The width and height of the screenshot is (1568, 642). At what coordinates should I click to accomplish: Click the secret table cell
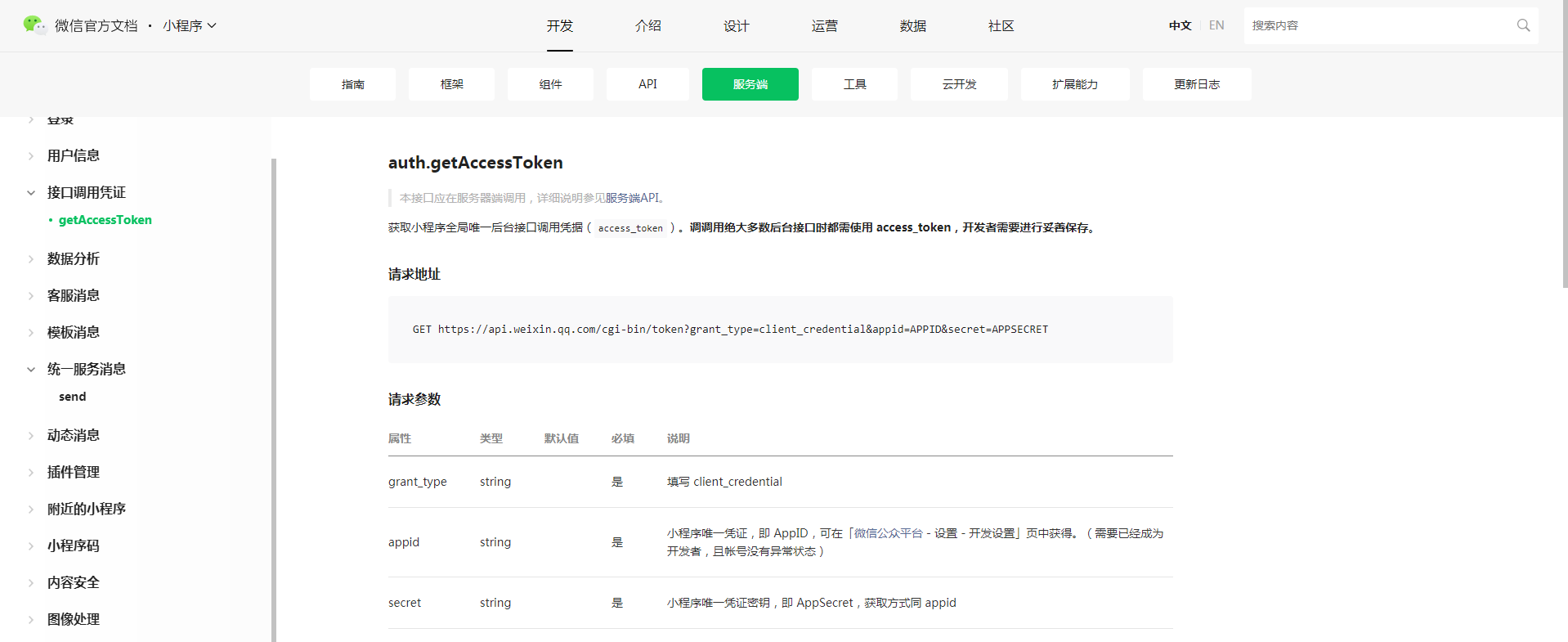[x=405, y=603]
